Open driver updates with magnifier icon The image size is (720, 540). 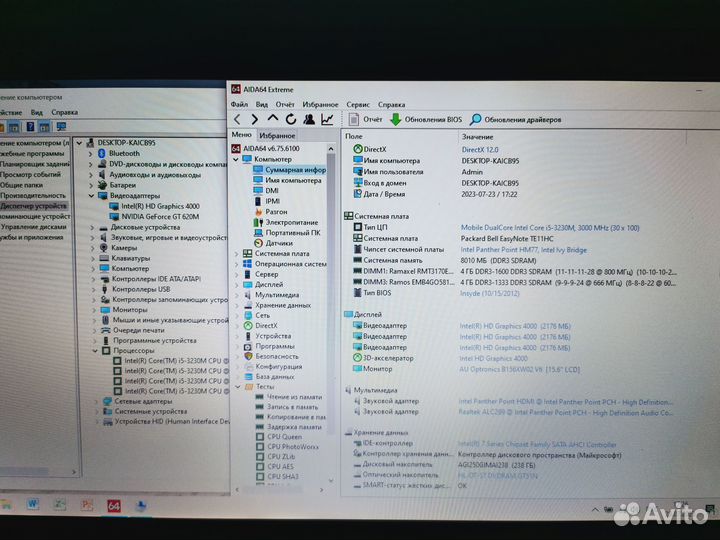tap(515, 119)
